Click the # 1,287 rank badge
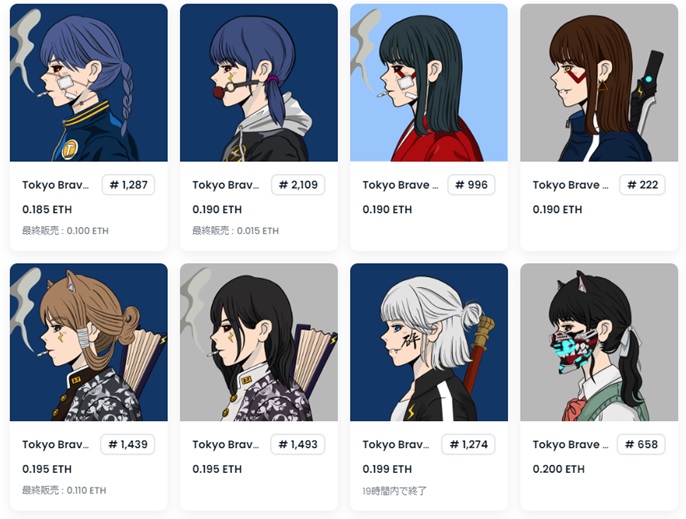Image resolution: width=686 pixels, height=519 pixels. click(128, 185)
